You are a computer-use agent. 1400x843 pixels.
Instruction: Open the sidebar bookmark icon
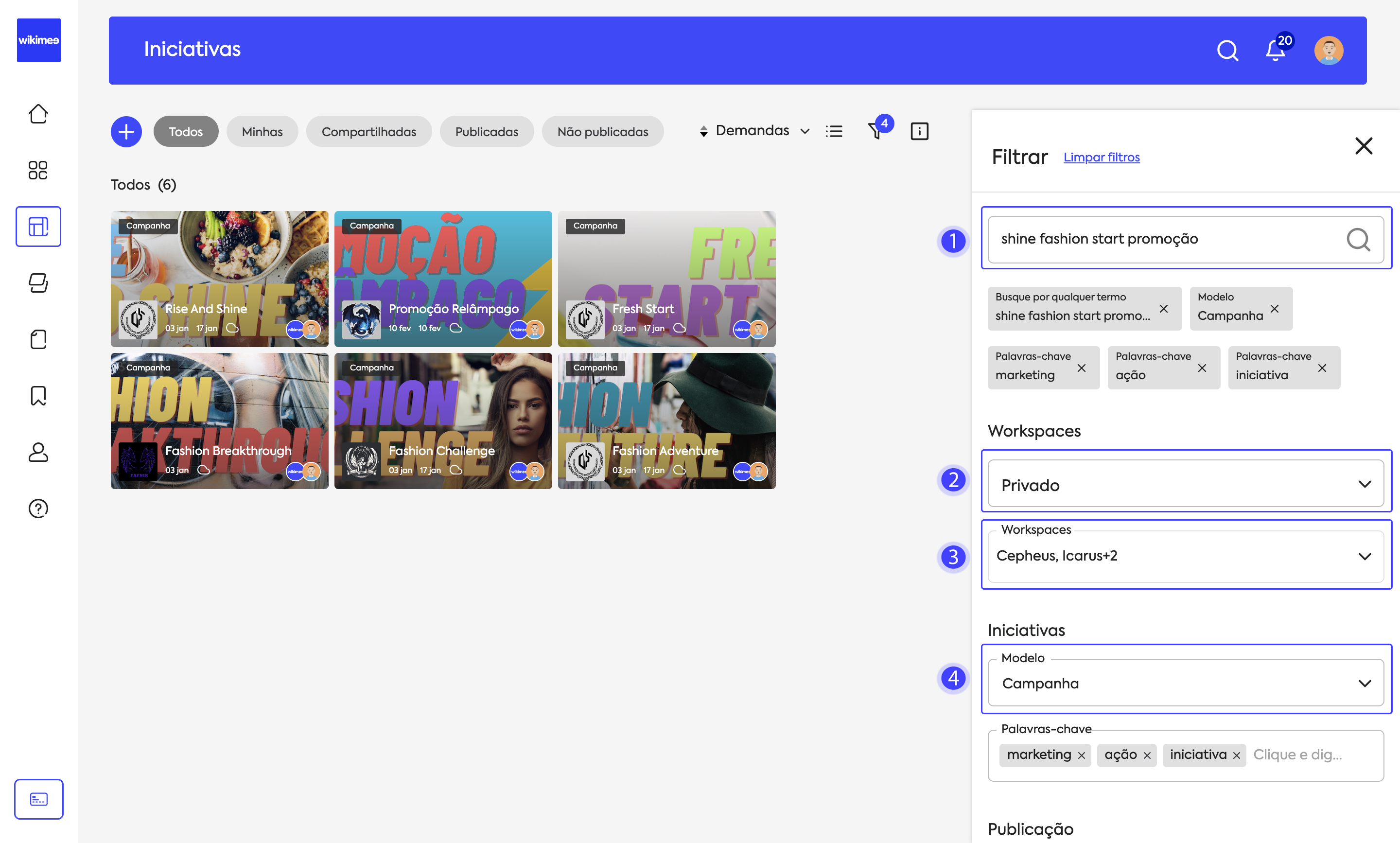tap(38, 395)
